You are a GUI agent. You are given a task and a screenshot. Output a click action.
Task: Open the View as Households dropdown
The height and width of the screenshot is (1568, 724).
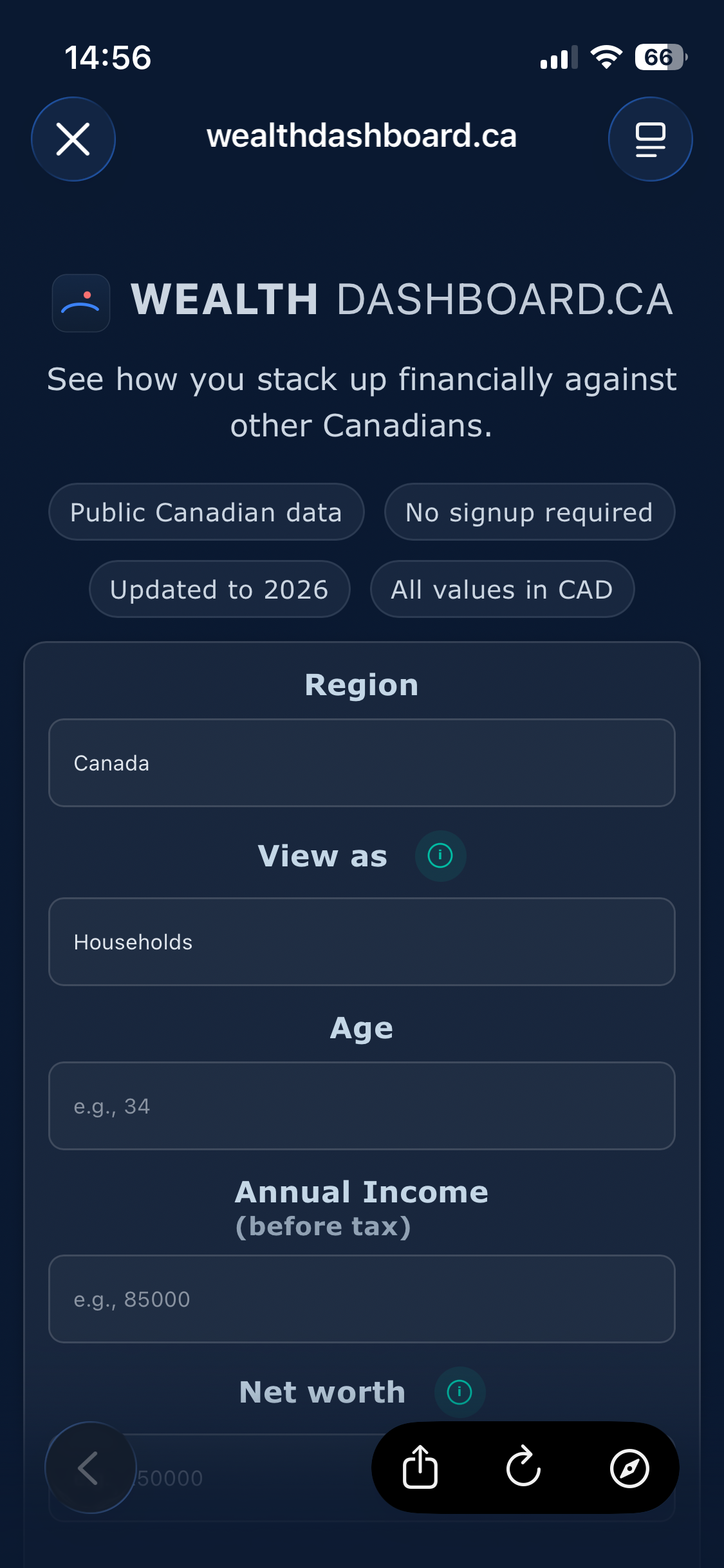coord(362,942)
